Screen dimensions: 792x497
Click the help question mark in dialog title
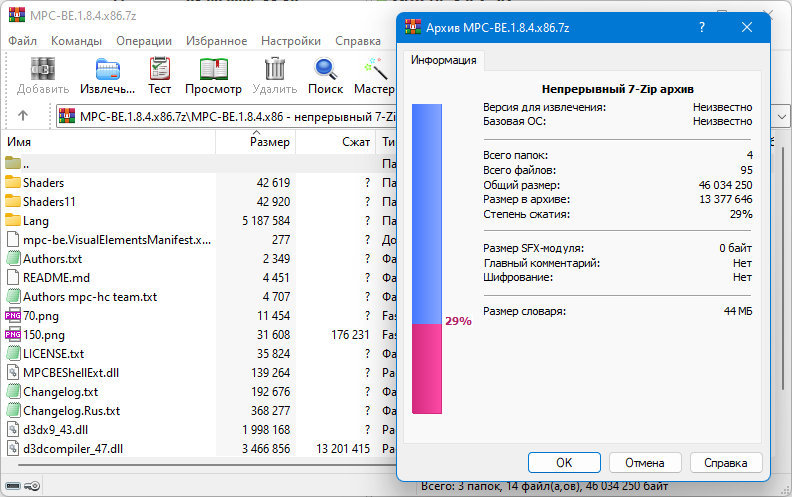pyautogui.click(x=702, y=27)
